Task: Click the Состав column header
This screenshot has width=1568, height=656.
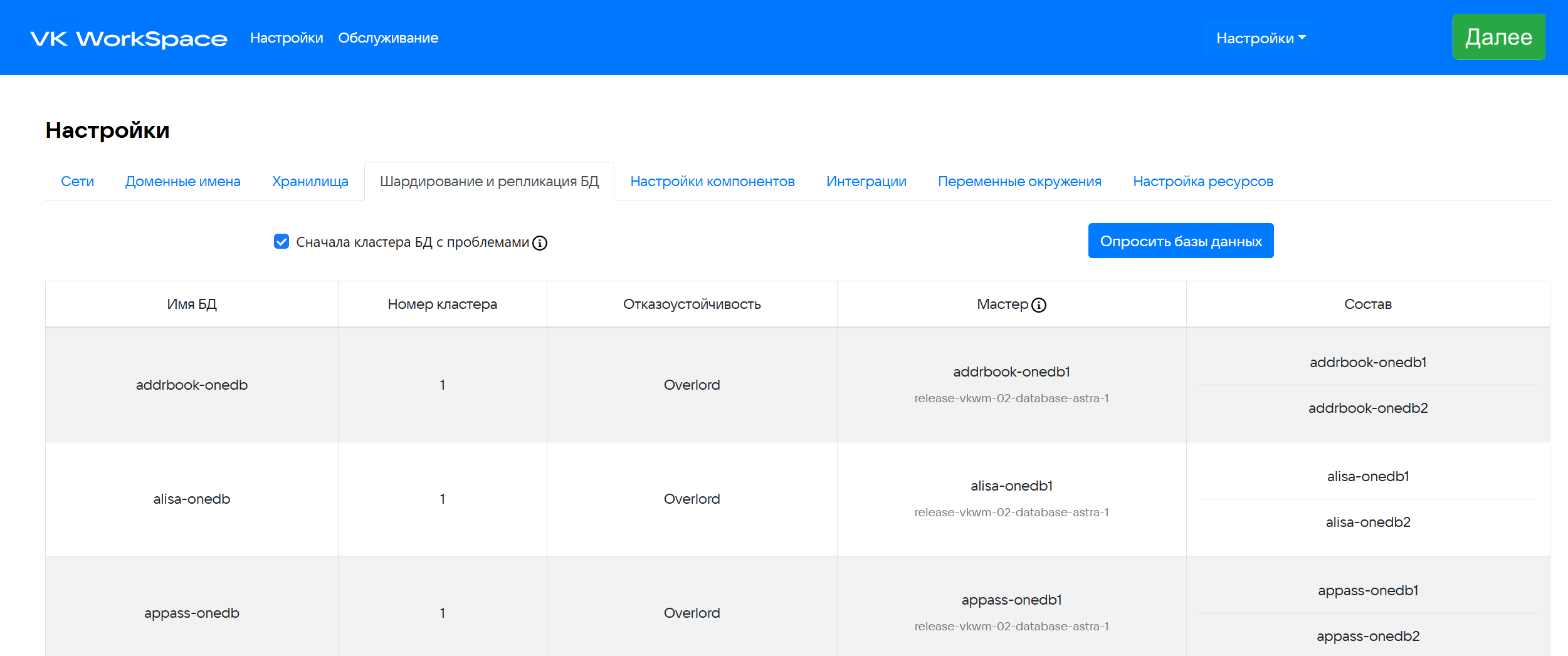Action: [x=1367, y=305]
